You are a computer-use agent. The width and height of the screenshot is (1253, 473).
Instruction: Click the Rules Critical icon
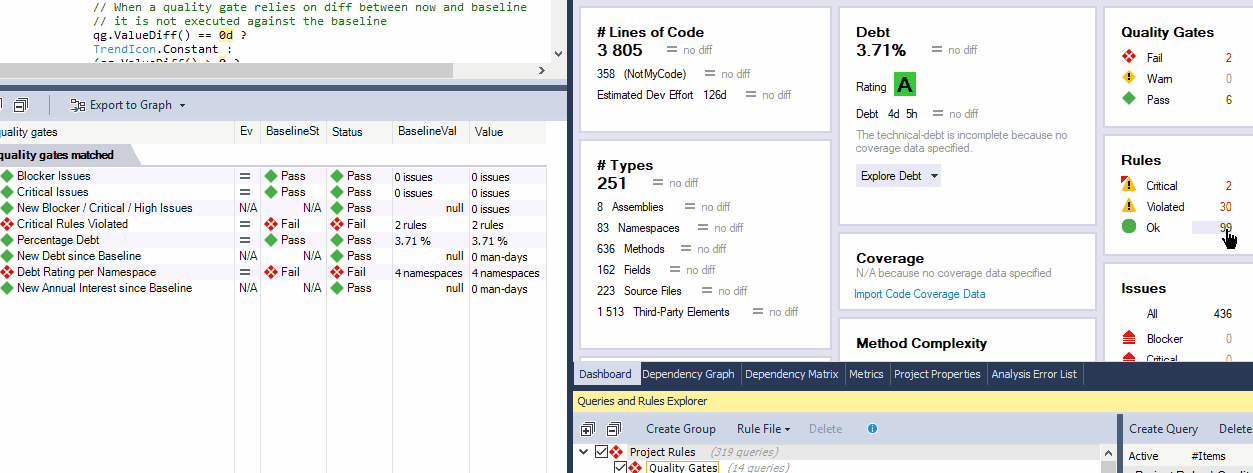(x=1129, y=185)
